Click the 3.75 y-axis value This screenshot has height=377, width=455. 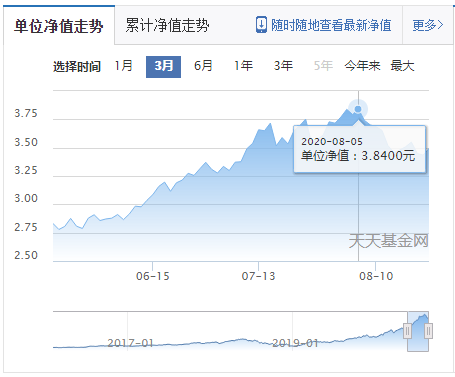pos(26,113)
